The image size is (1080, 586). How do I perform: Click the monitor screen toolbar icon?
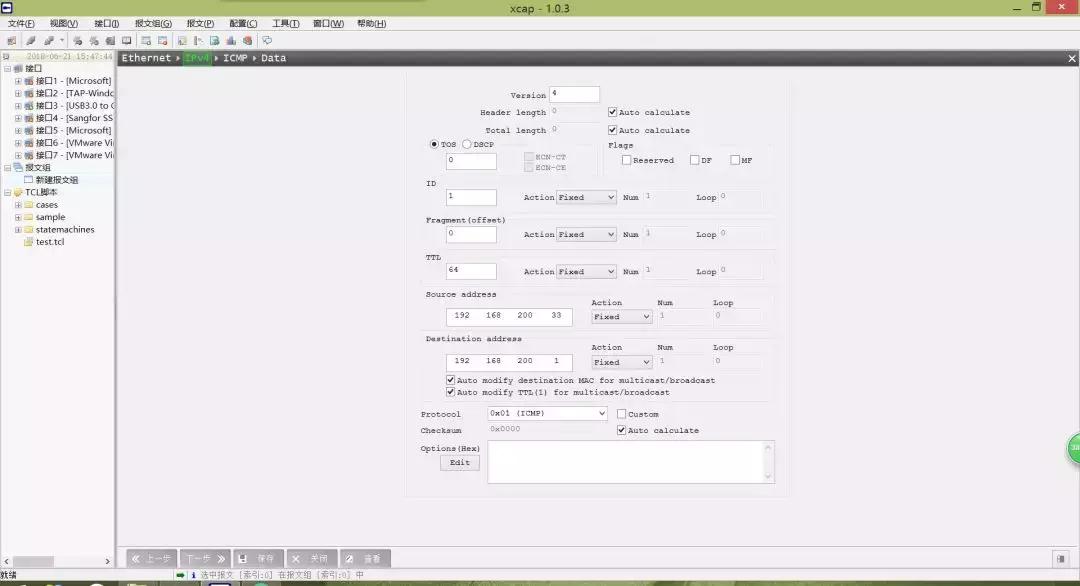coord(127,41)
